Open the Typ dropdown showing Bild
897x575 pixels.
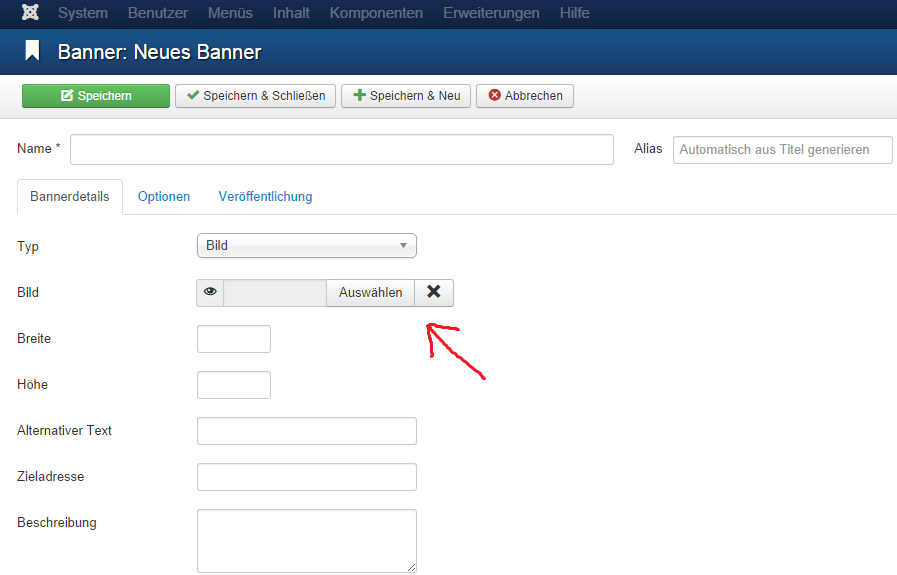(306, 245)
